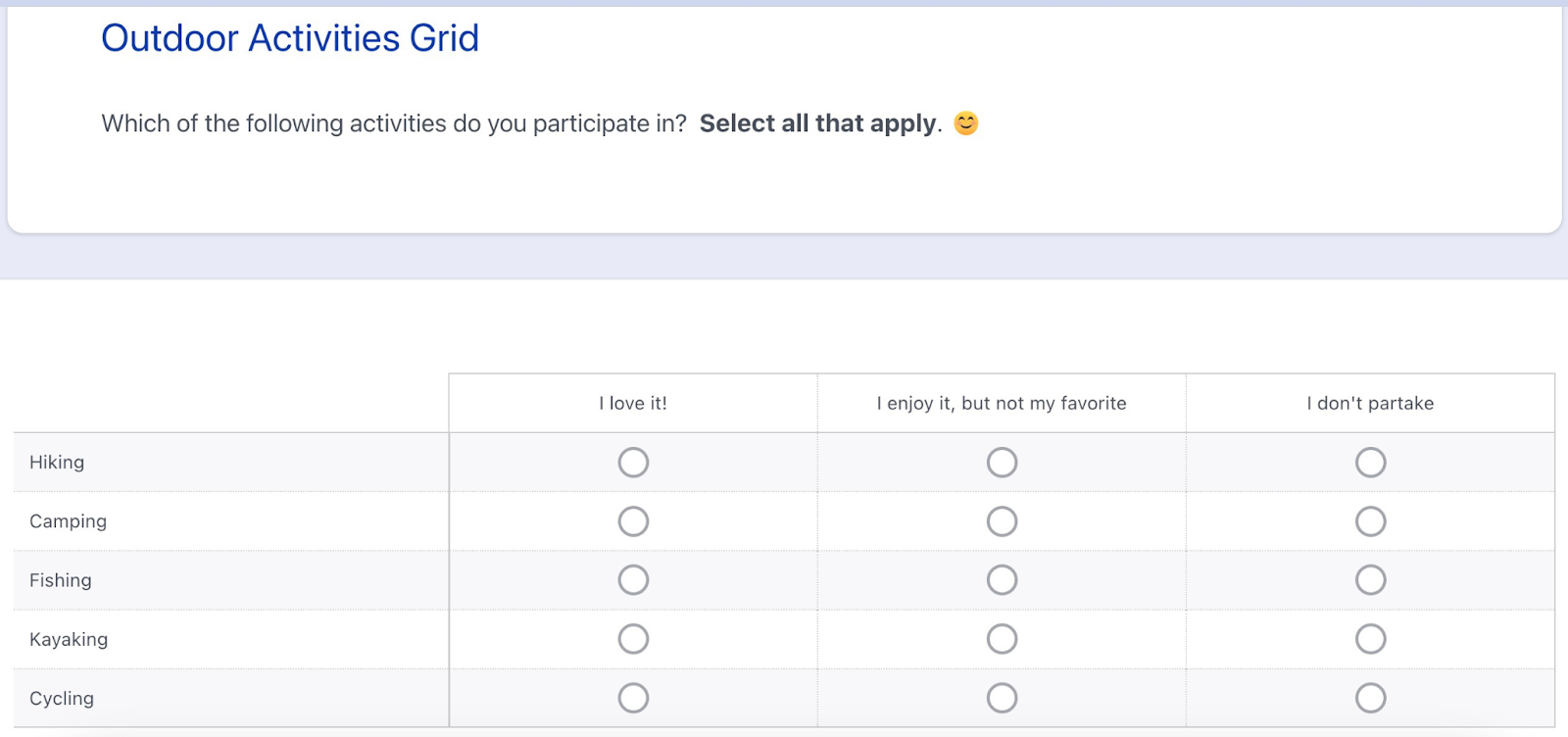The height and width of the screenshot is (737, 1568).
Task: Mark 'I don't partake' for Camping
Action: tap(1370, 521)
